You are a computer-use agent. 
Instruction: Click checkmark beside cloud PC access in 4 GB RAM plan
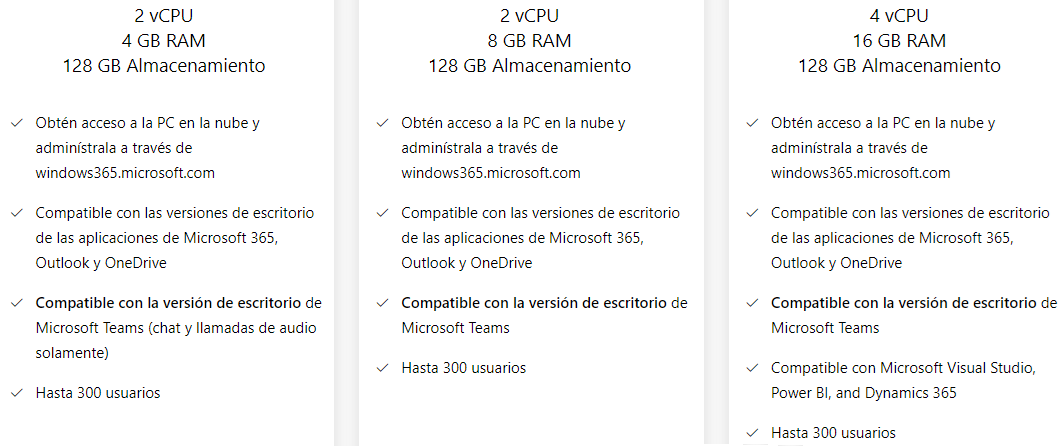click(16, 123)
